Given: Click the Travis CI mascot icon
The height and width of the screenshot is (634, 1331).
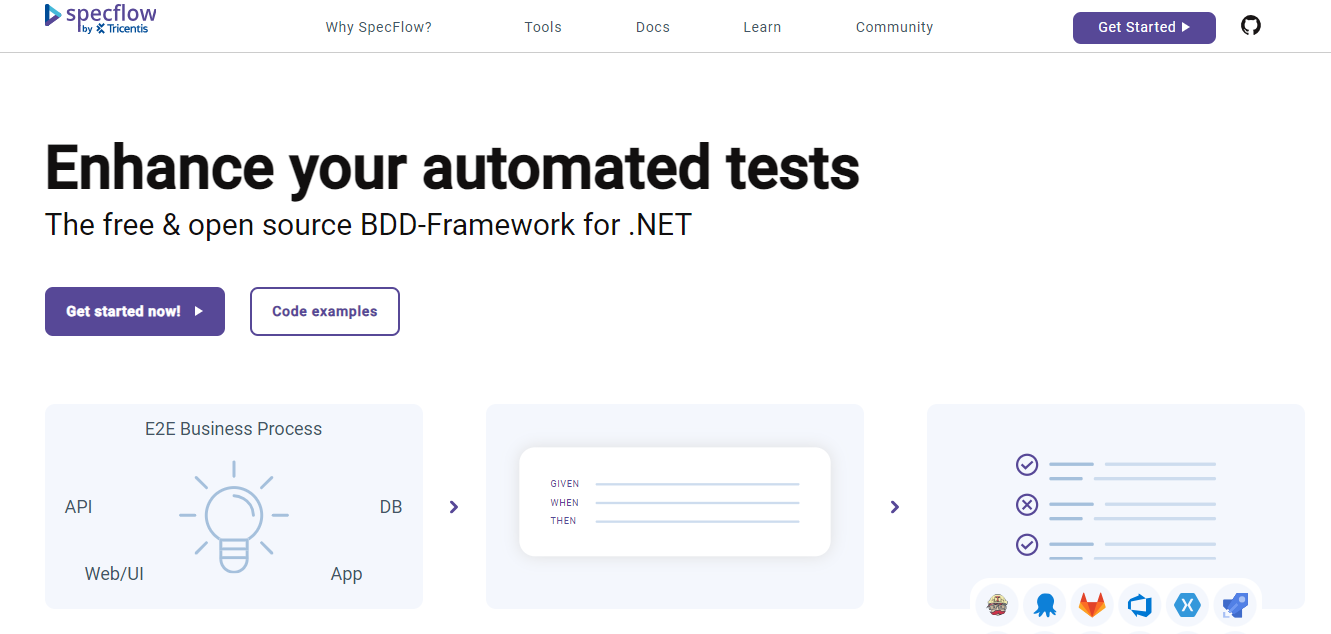Looking at the screenshot, I should (996, 605).
